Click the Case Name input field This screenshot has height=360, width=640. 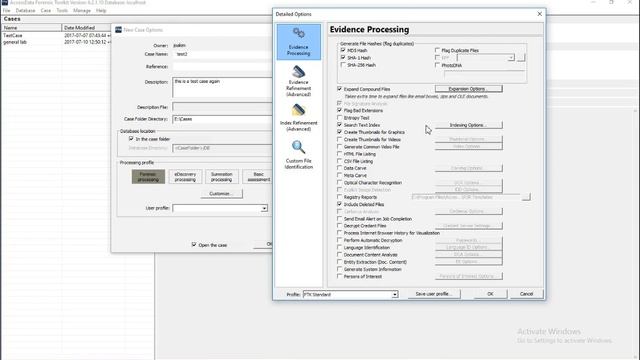pyautogui.click(x=222, y=54)
